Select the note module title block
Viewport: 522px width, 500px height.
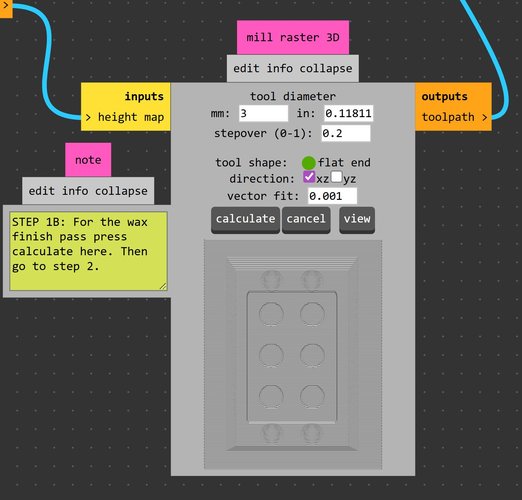[x=88, y=160]
